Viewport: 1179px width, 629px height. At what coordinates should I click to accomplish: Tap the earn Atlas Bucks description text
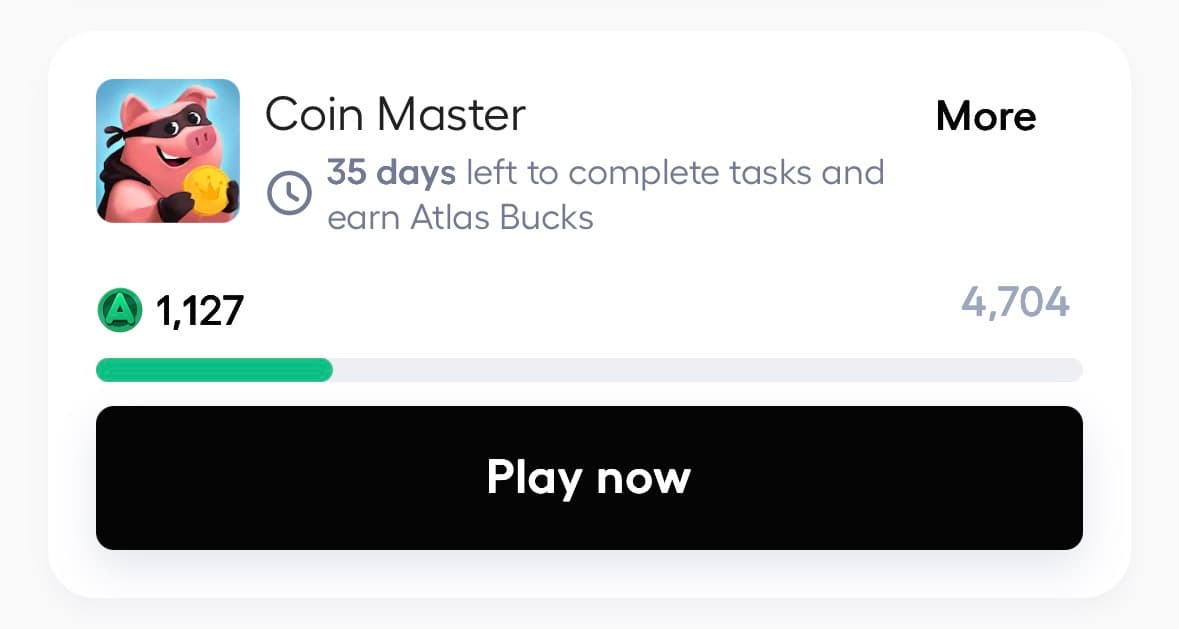tap(461, 216)
